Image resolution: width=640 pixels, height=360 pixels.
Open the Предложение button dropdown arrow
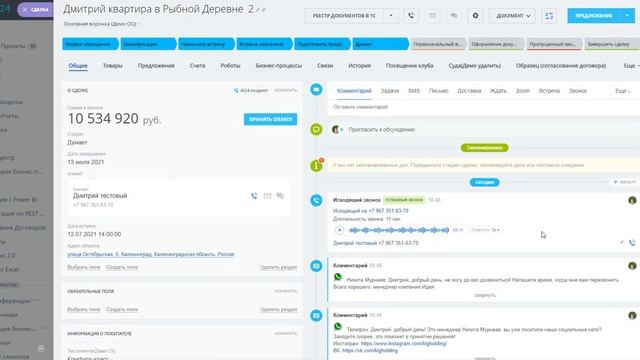pyautogui.click(x=627, y=16)
